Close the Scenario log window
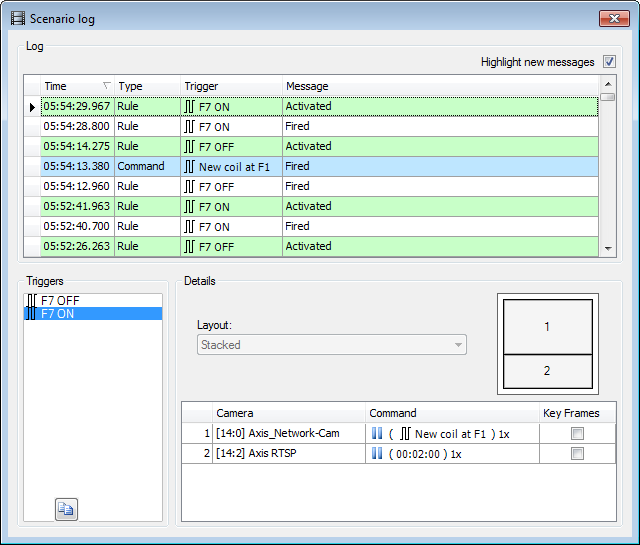Viewport: 640px width, 545px height. pyautogui.click(x=612, y=18)
